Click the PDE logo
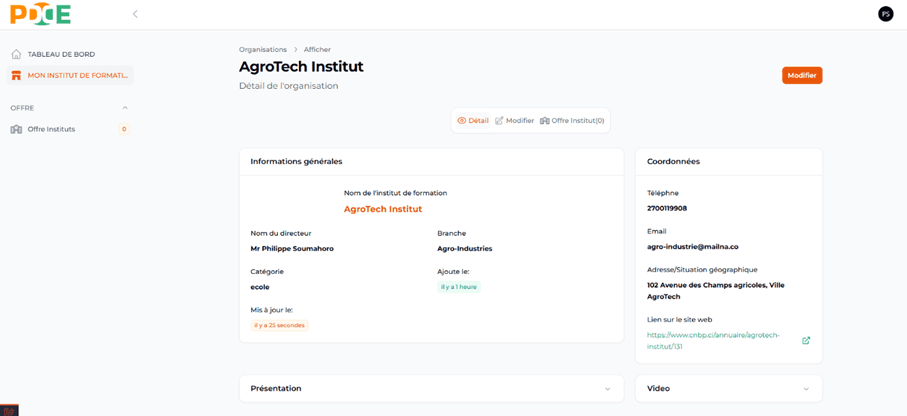The height and width of the screenshot is (416, 907). click(x=41, y=14)
